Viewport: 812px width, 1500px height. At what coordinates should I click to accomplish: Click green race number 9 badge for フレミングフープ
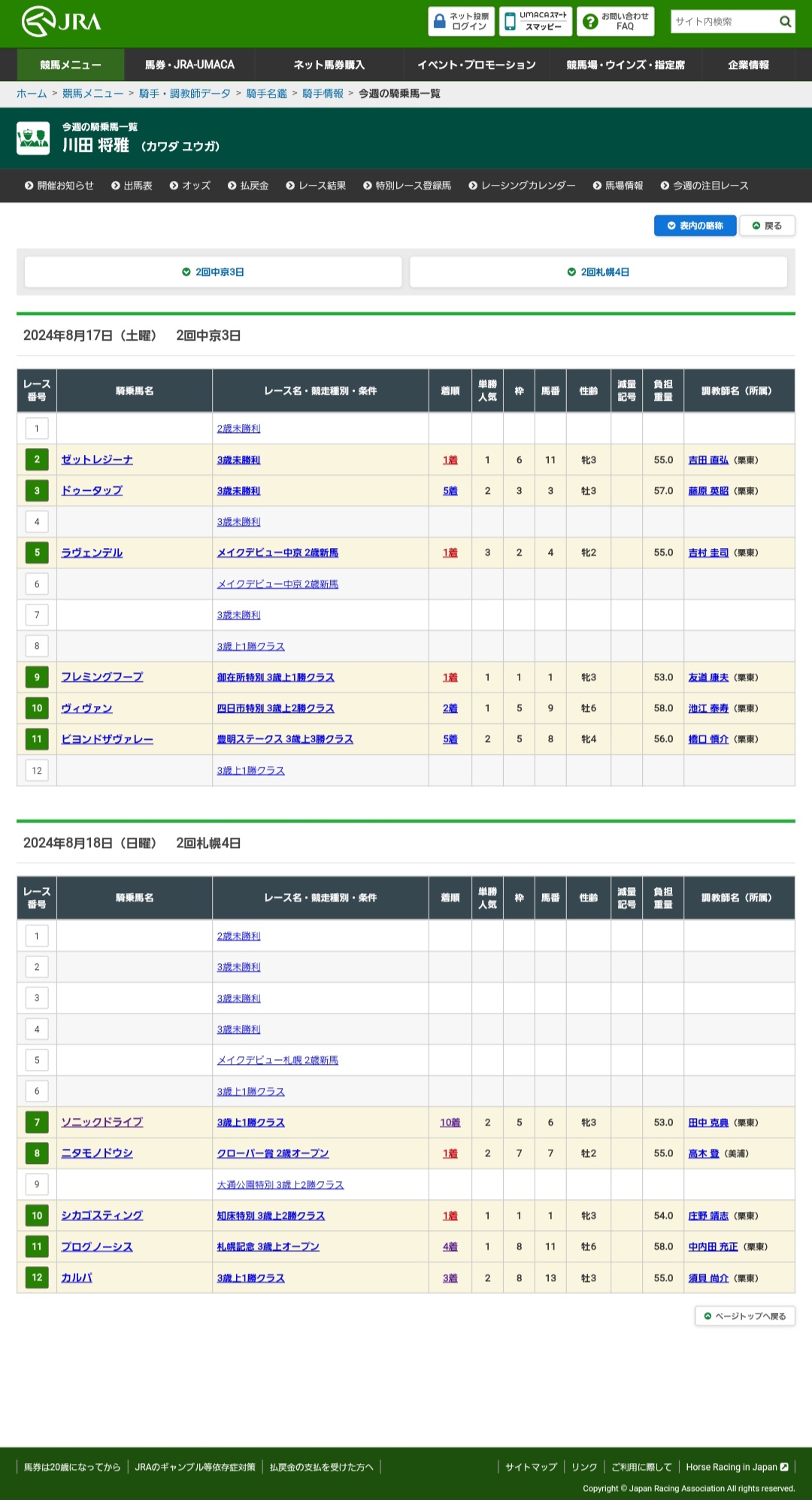[37, 677]
